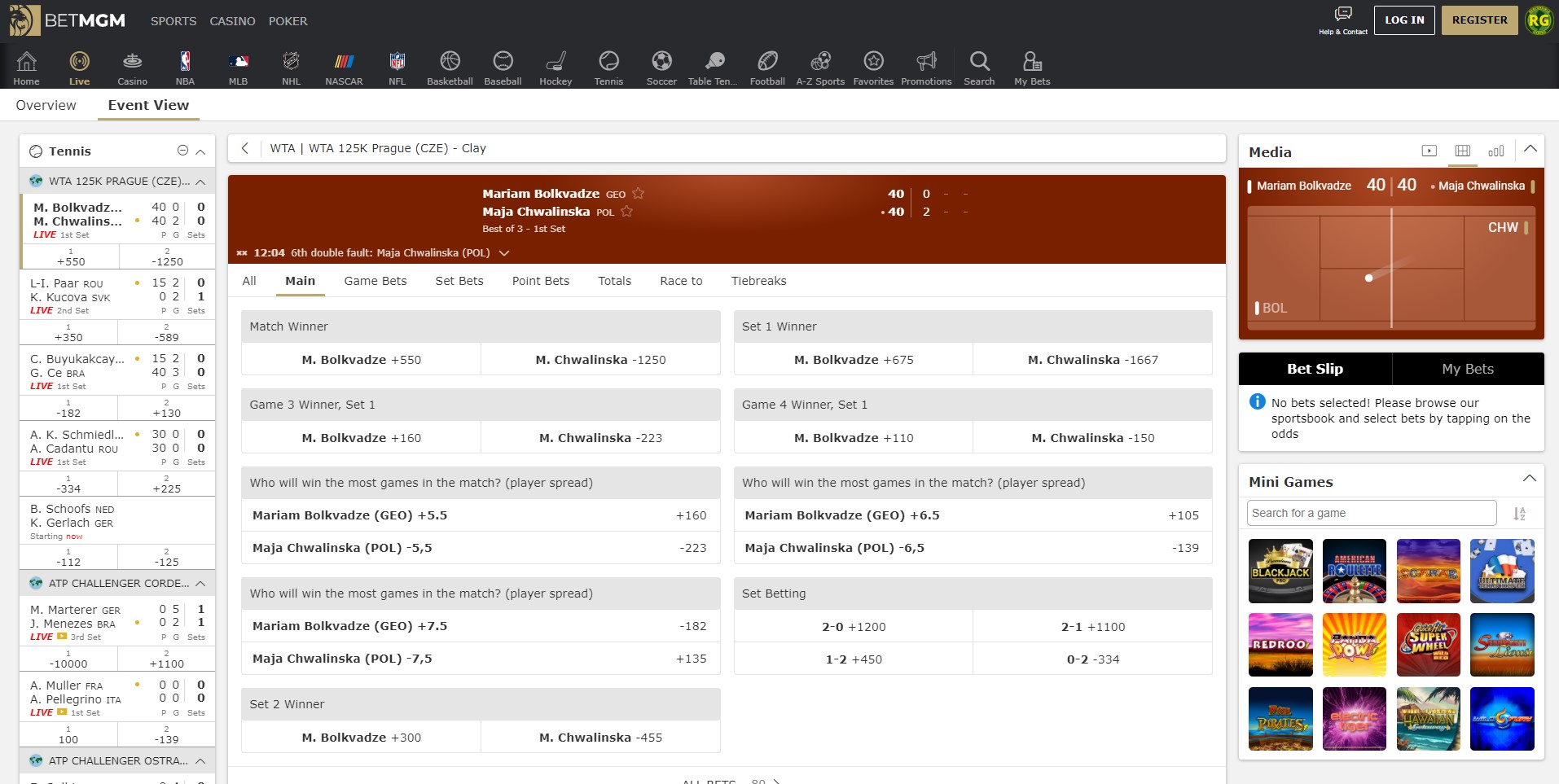Favorite Maja Chwalinska with star
The height and width of the screenshot is (784, 1559).
click(627, 212)
